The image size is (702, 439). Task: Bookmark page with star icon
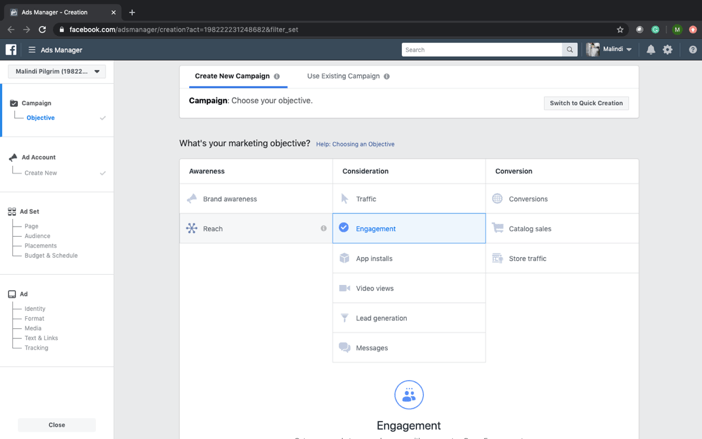tap(620, 29)
